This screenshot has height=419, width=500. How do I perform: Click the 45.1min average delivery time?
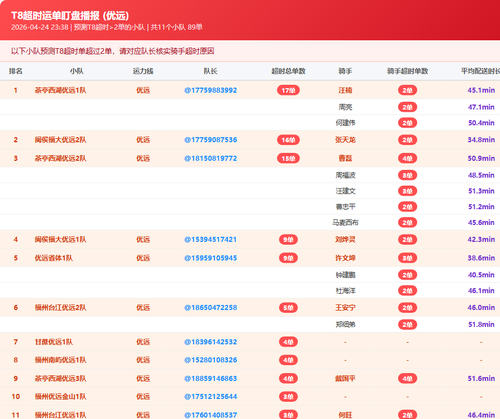click(x=481, y=90)
